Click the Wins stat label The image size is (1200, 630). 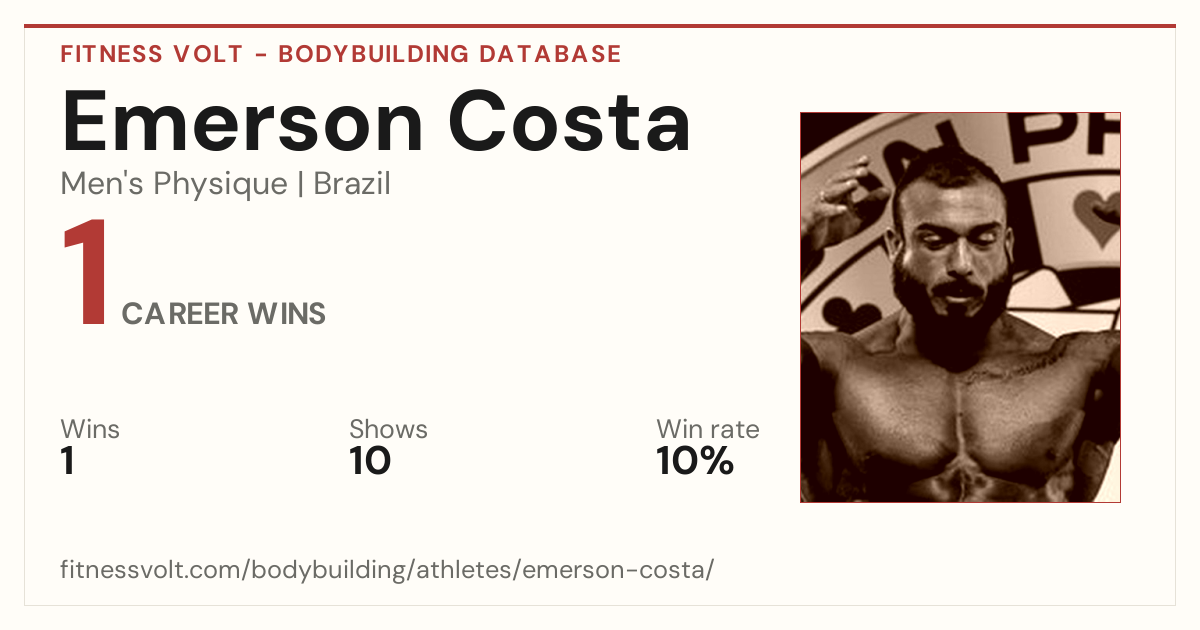(x=90, y=429)
